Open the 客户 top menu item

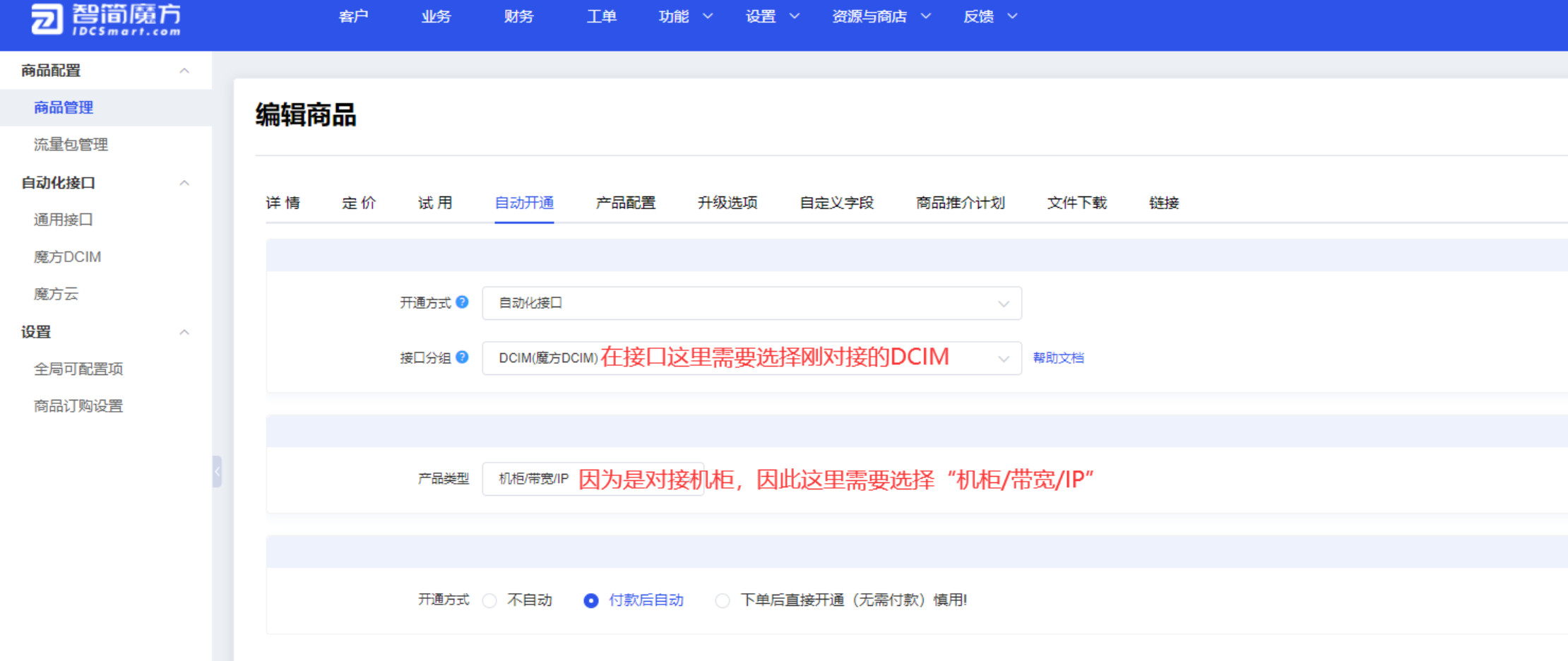(x=353, y=16)
